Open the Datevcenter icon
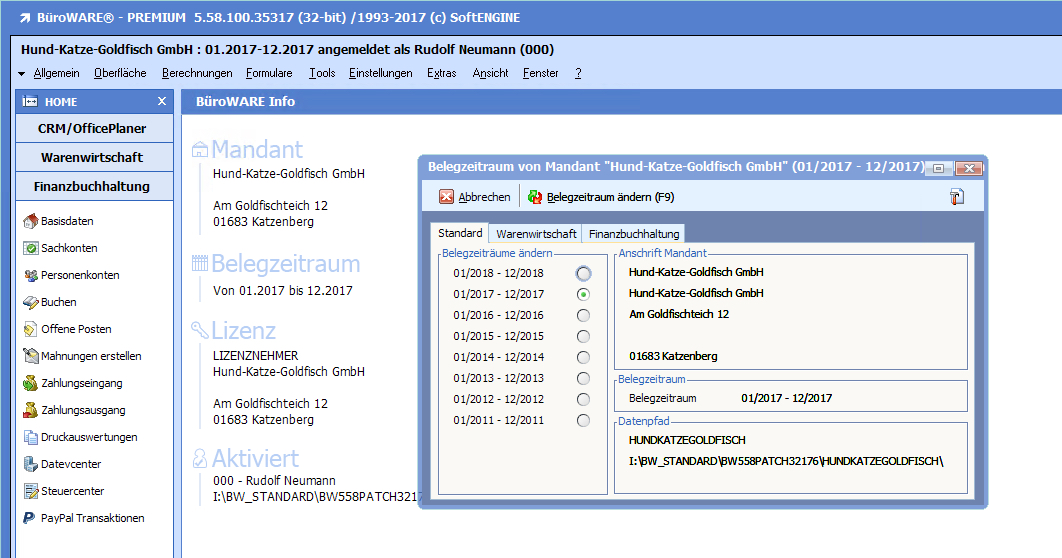Image resolution: width=1062 pixels, height=558 pixels. pyautogui.click(x=31, y=464)
